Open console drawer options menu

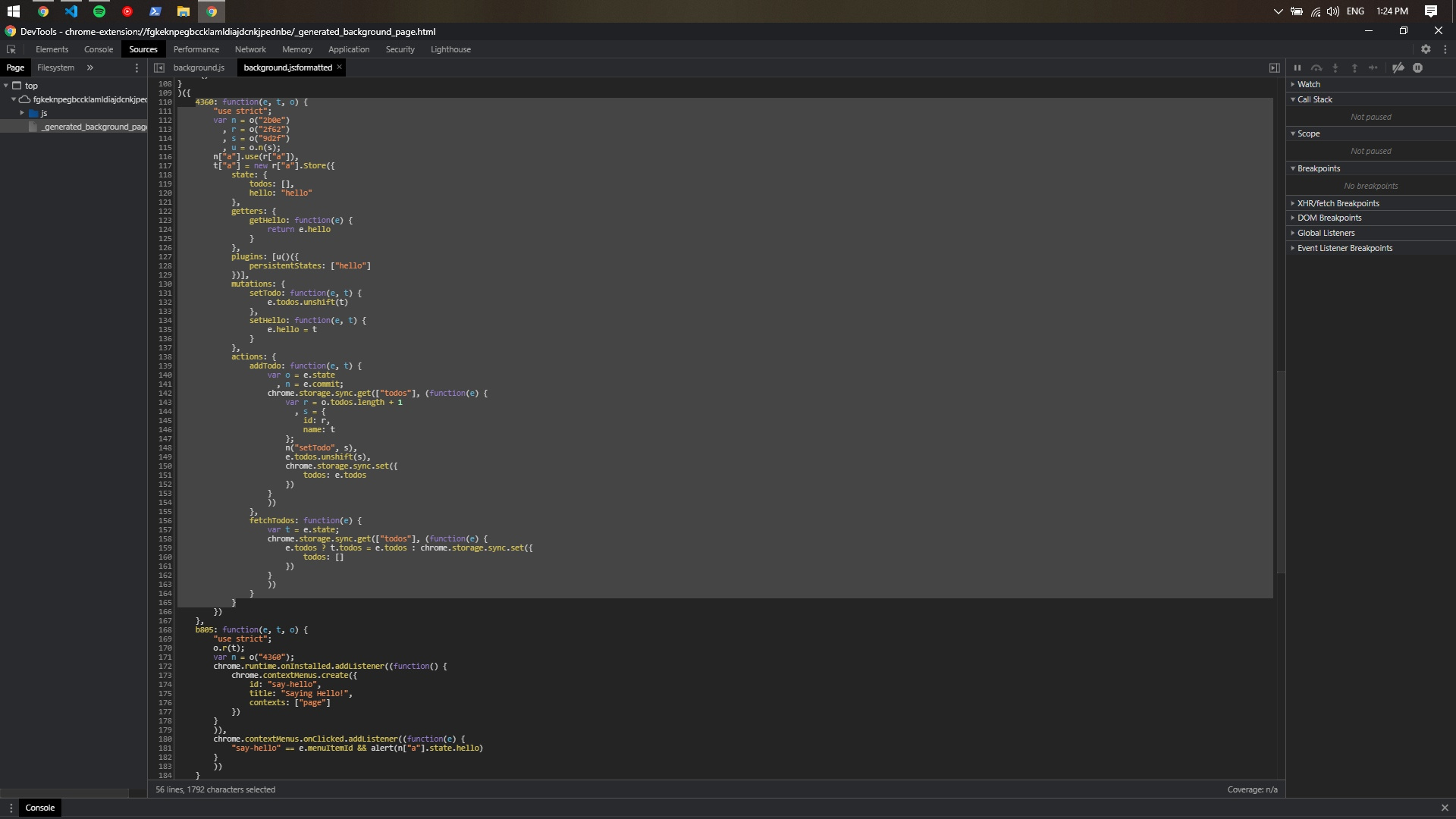(x=11, y=808)
